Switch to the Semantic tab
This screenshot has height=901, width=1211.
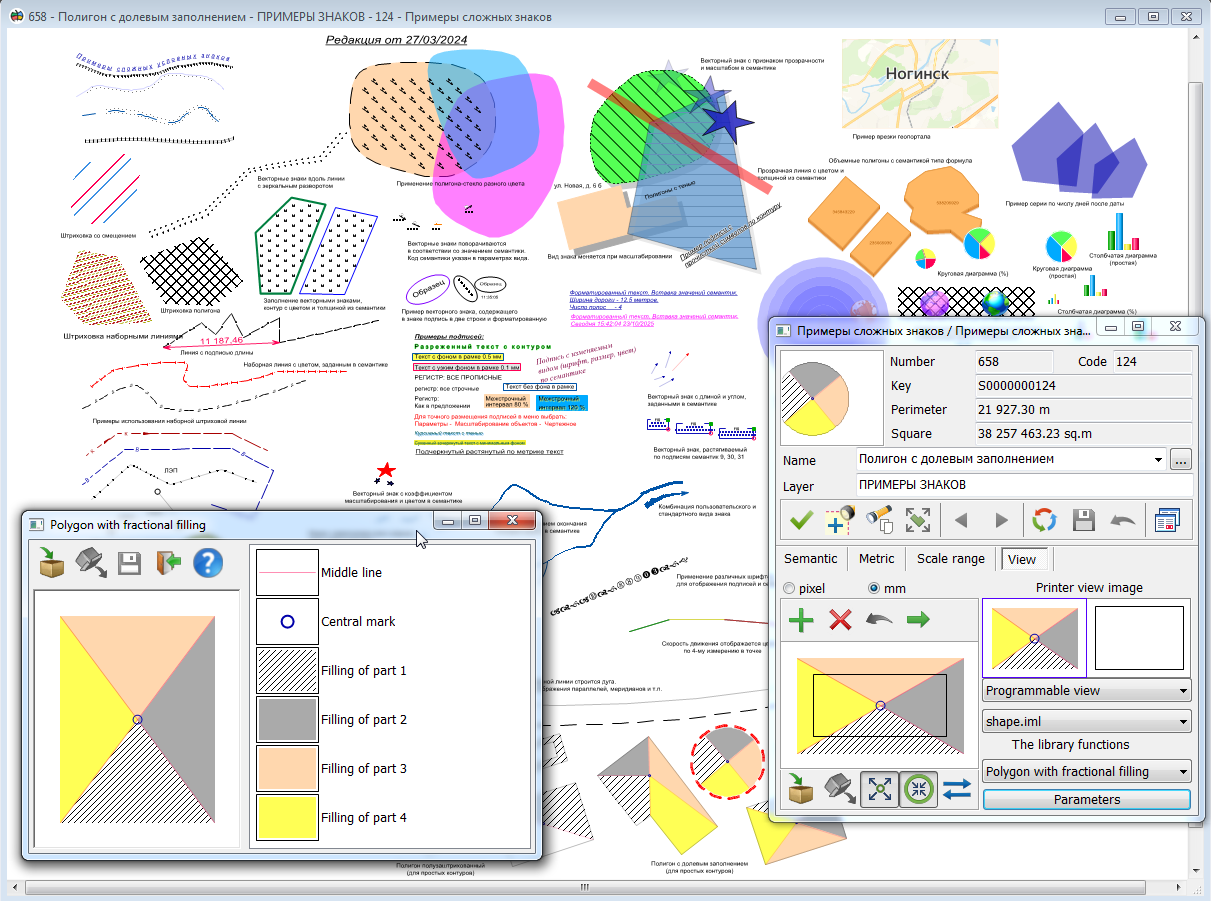click(x=811, y=559)
